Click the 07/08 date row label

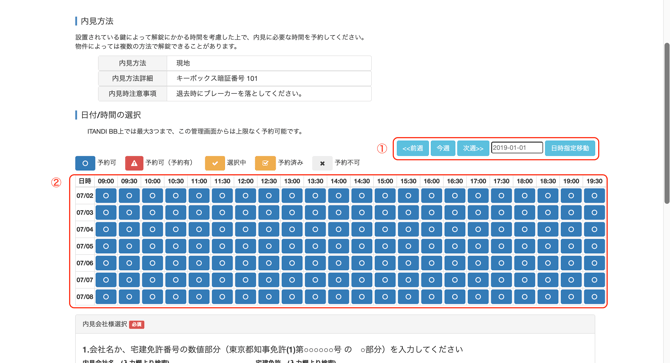click(85, 297)
